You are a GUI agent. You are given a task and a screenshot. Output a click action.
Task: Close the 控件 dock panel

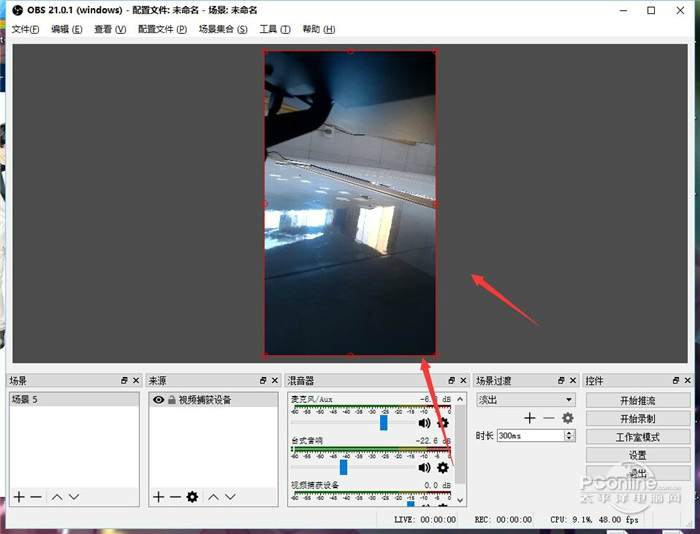pyautogui.click(x=688, y=380)
